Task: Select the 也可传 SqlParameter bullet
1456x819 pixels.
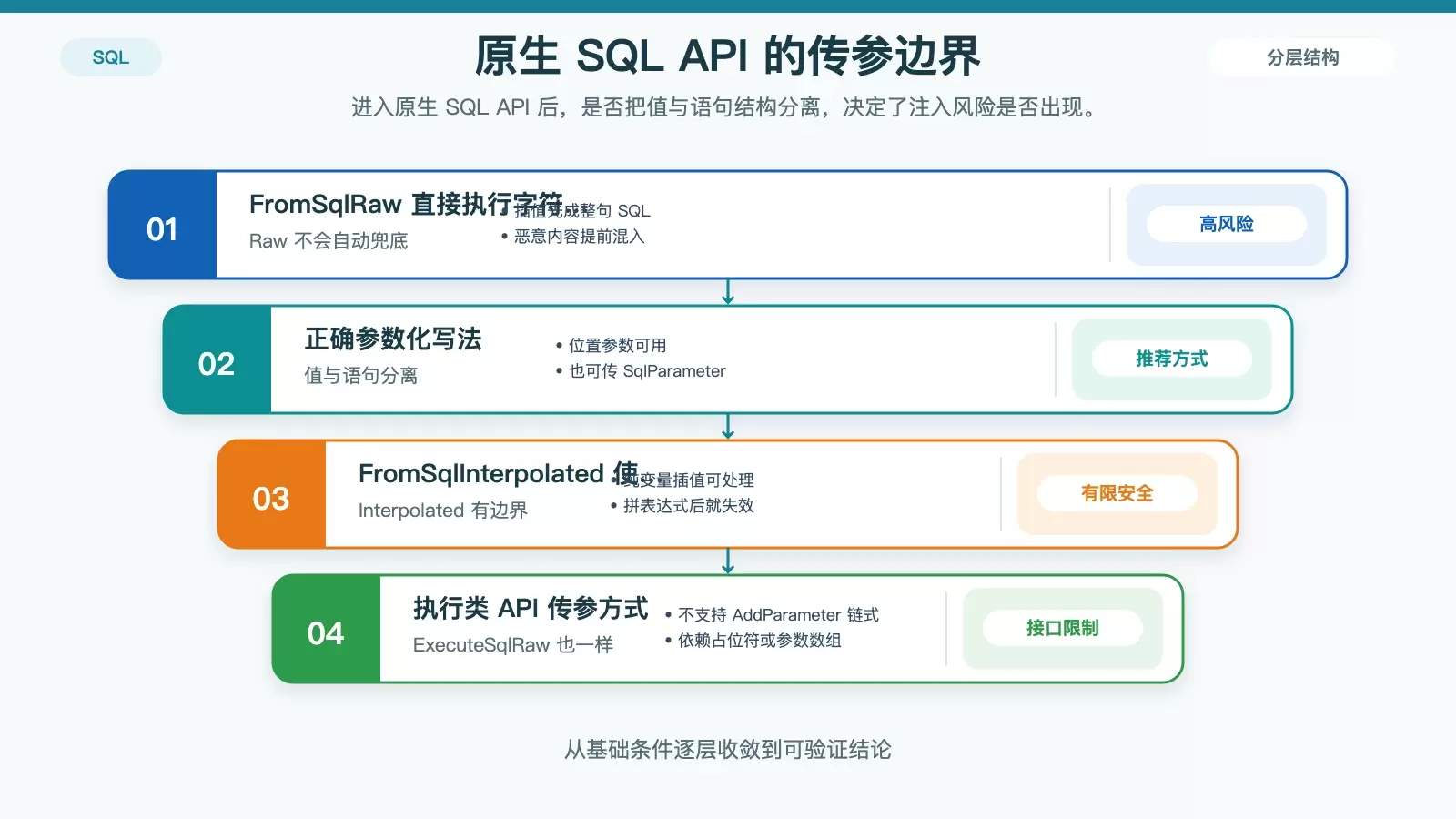Action: pyautogui.click(x=641, y=371)
